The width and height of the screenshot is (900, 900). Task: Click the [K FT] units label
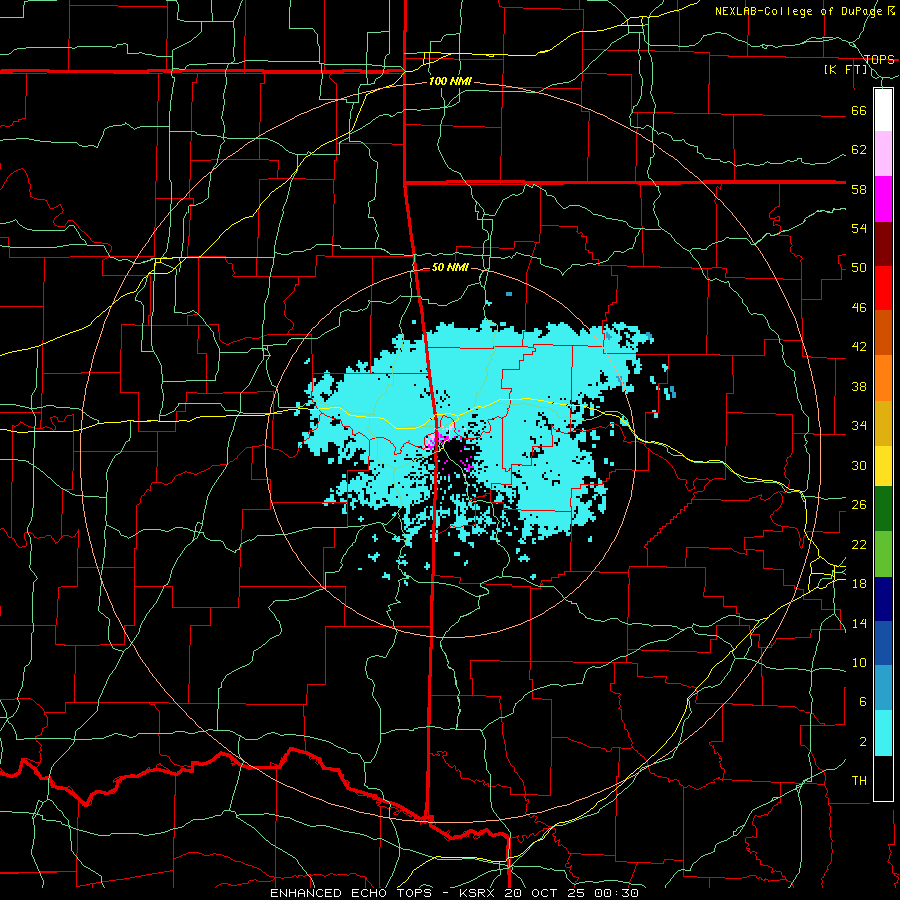pyautogui.click(x=845, y=70)
